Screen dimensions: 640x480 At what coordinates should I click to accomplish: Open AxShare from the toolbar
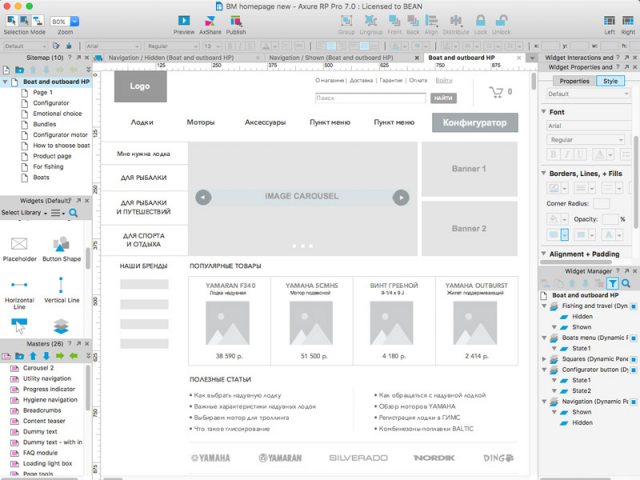(x=210, y=20)
